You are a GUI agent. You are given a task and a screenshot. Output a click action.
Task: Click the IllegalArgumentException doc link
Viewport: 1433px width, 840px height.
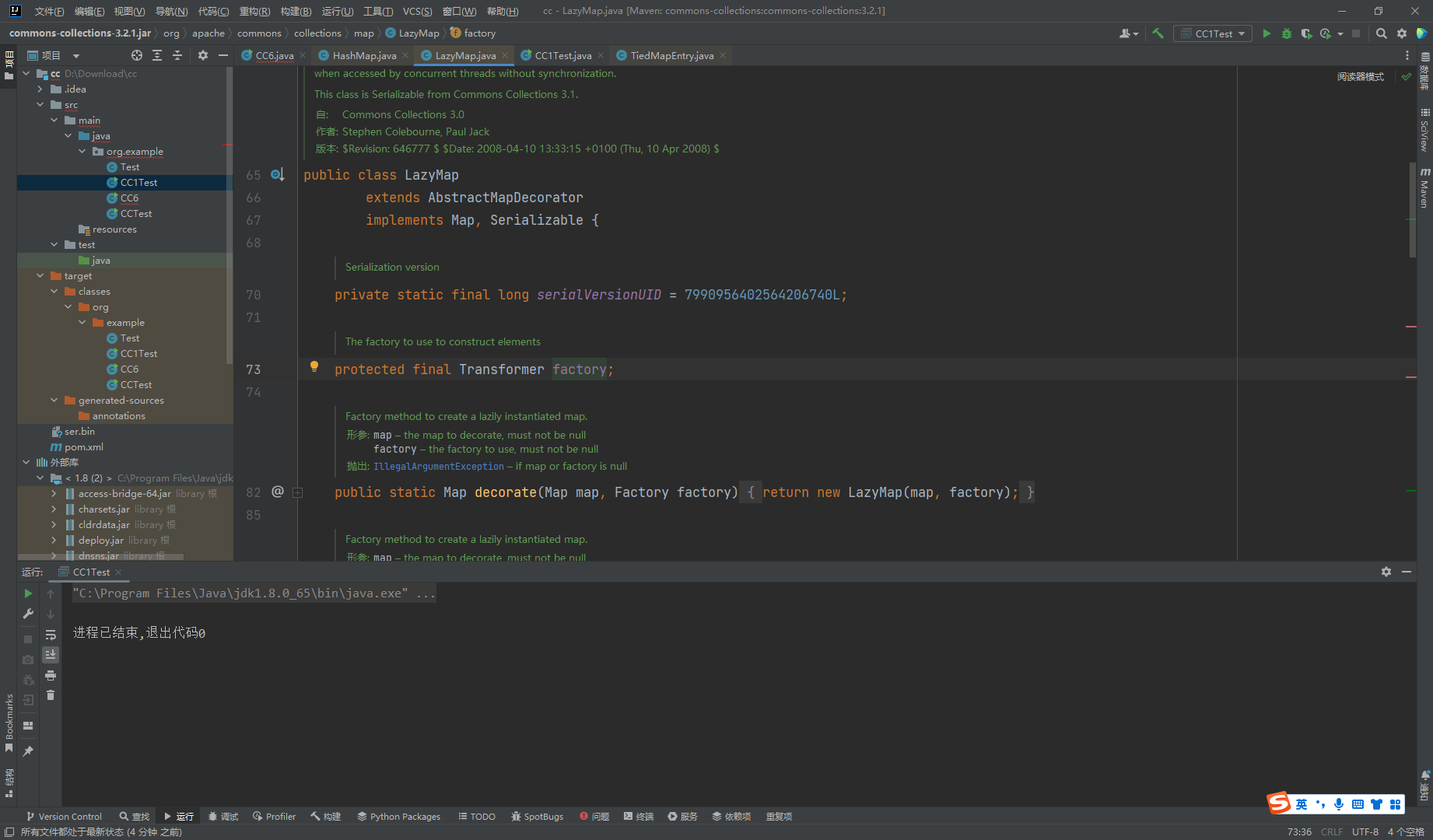(x=439, y=467)
